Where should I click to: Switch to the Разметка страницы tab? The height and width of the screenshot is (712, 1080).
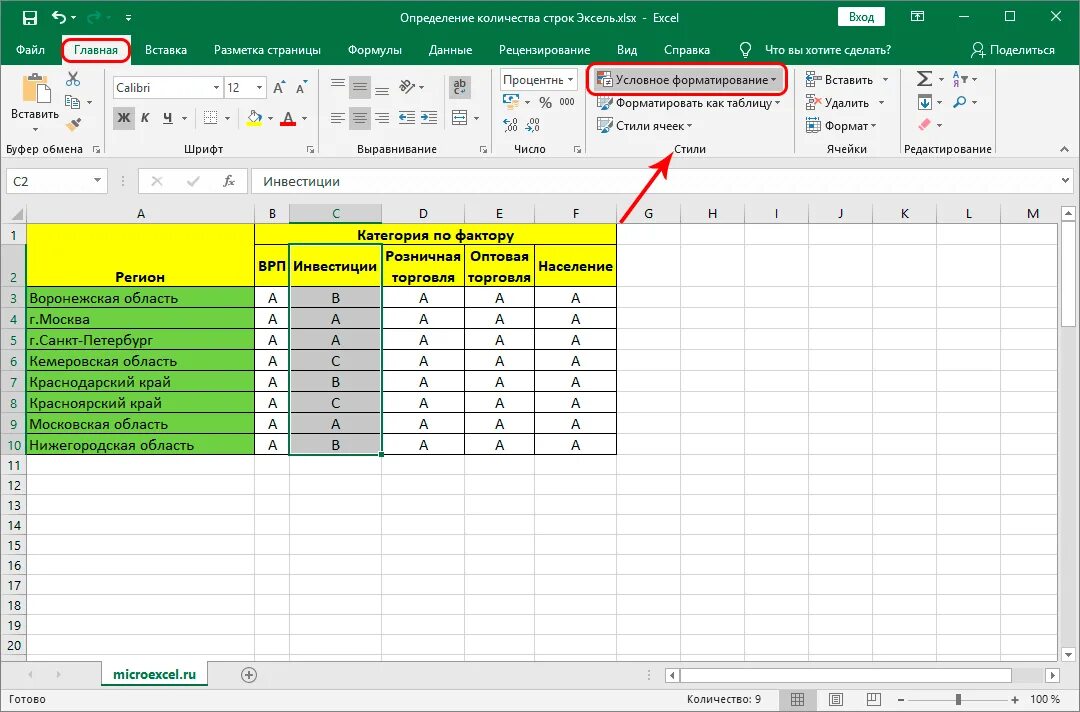point(267,50)
